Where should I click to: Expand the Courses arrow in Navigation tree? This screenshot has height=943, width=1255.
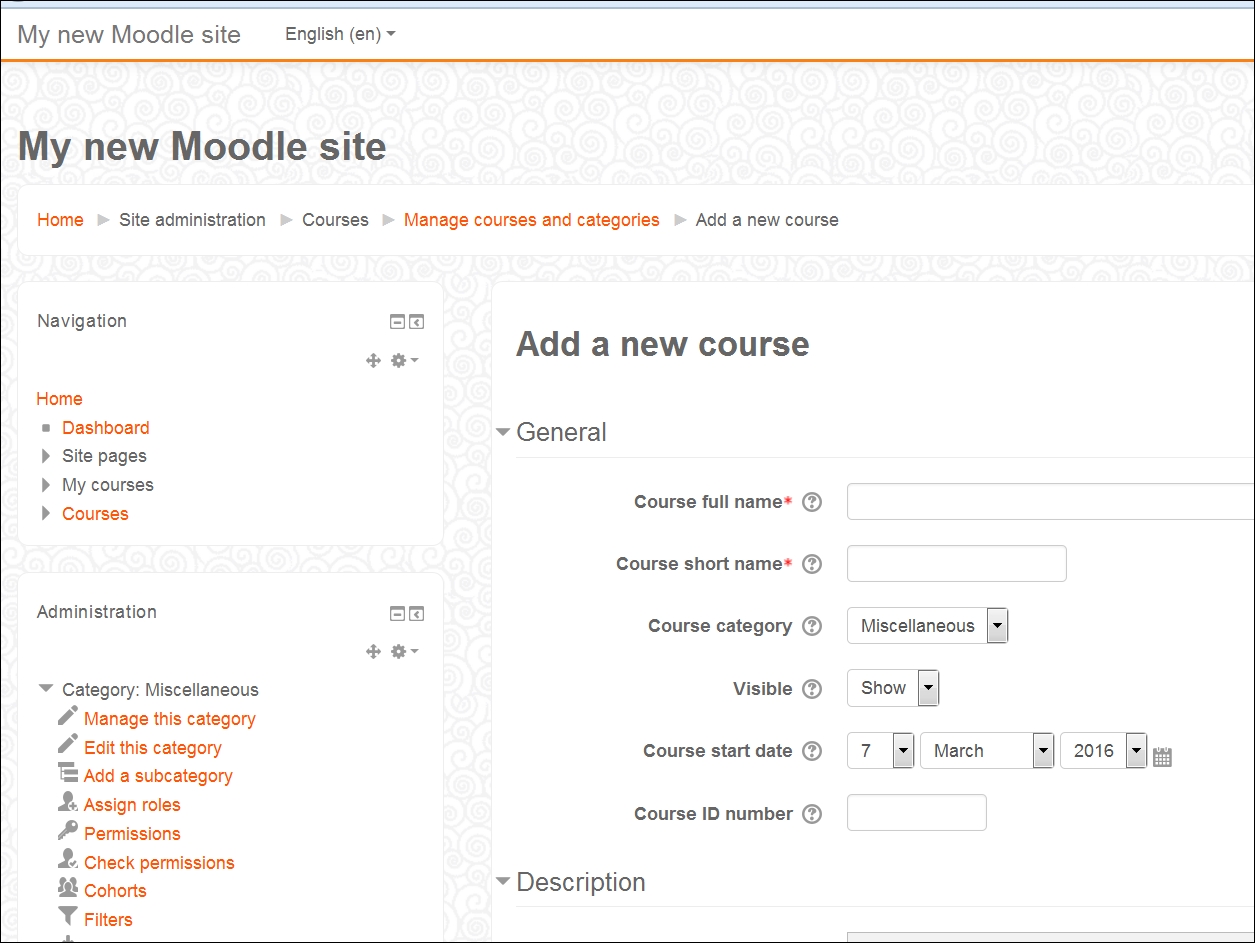point(45,514)
